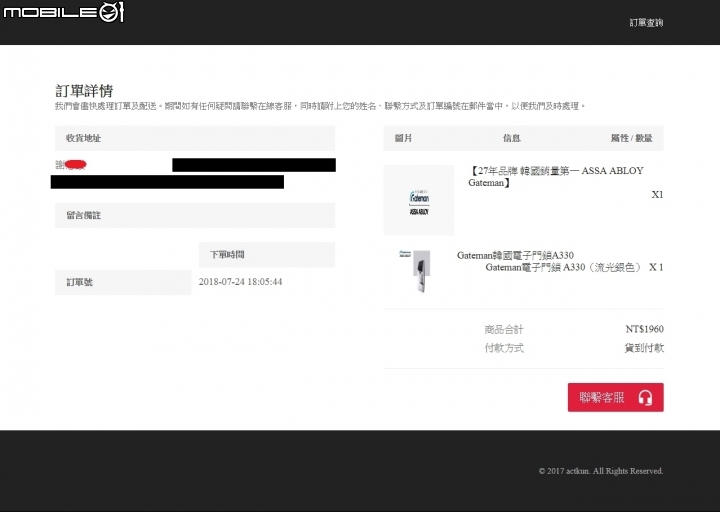This screenshot has height=512, width=720.
Task: Select order time 2018-07-24 18:05:44
Action: (x=240, y=282)
